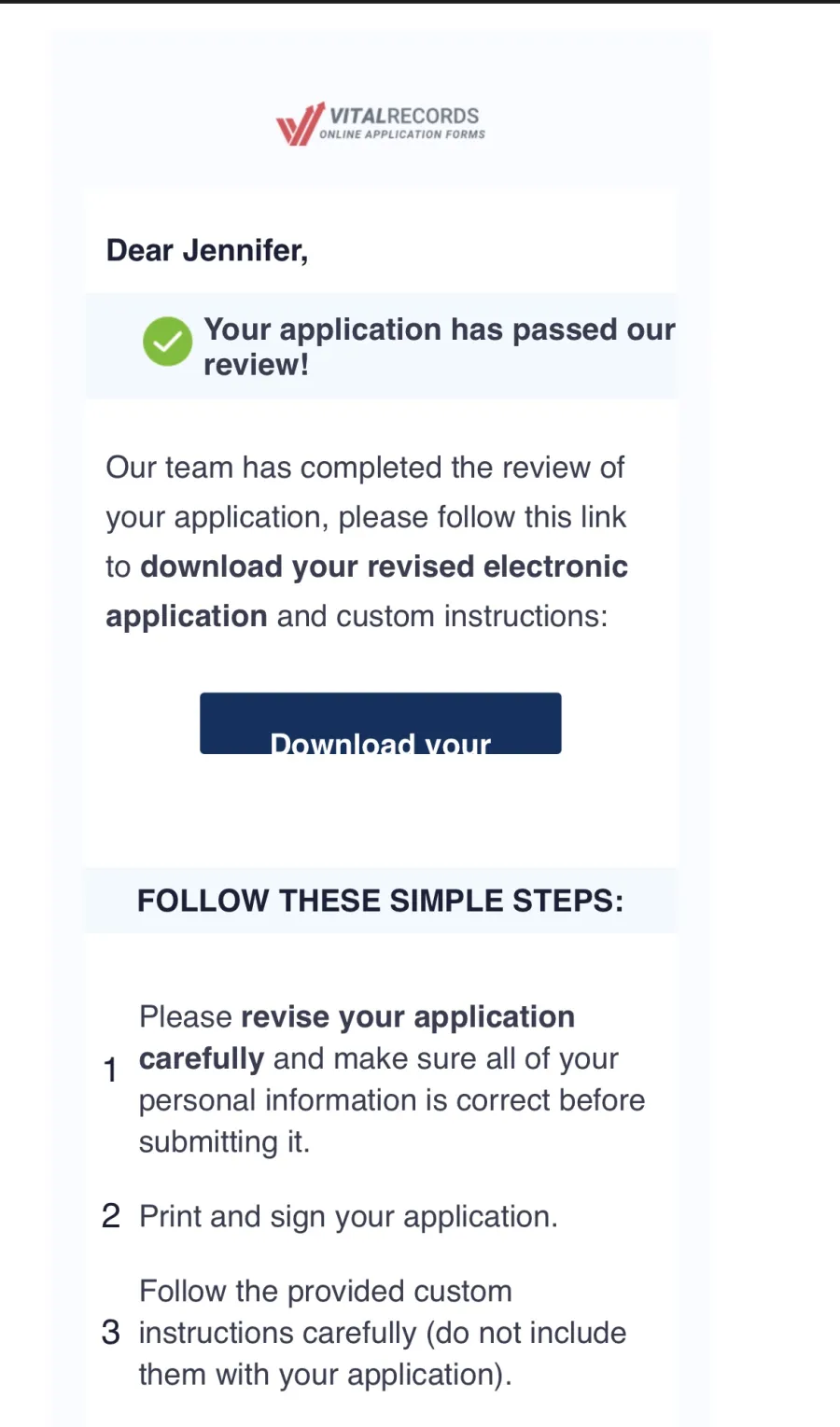Open the 'Download your' blue button
The width and height of the screenshot is (840, 1427).
point(381,723)
